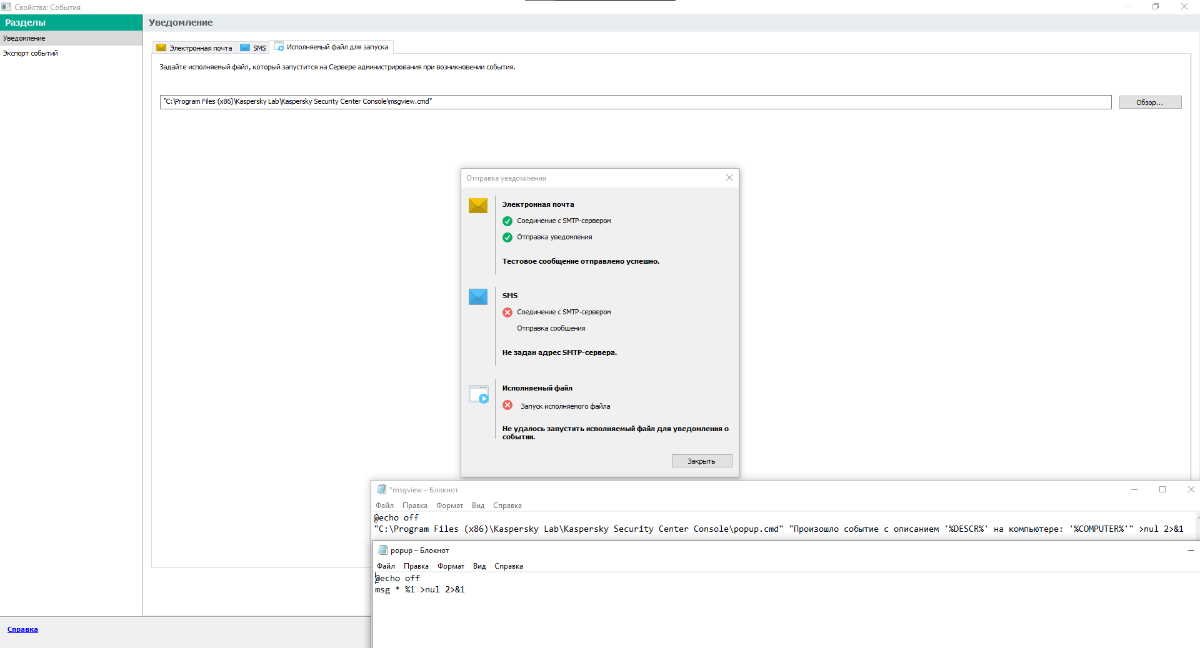
Task: Maximize the msgview Notepad window
Action: (x=1162, y=490)
